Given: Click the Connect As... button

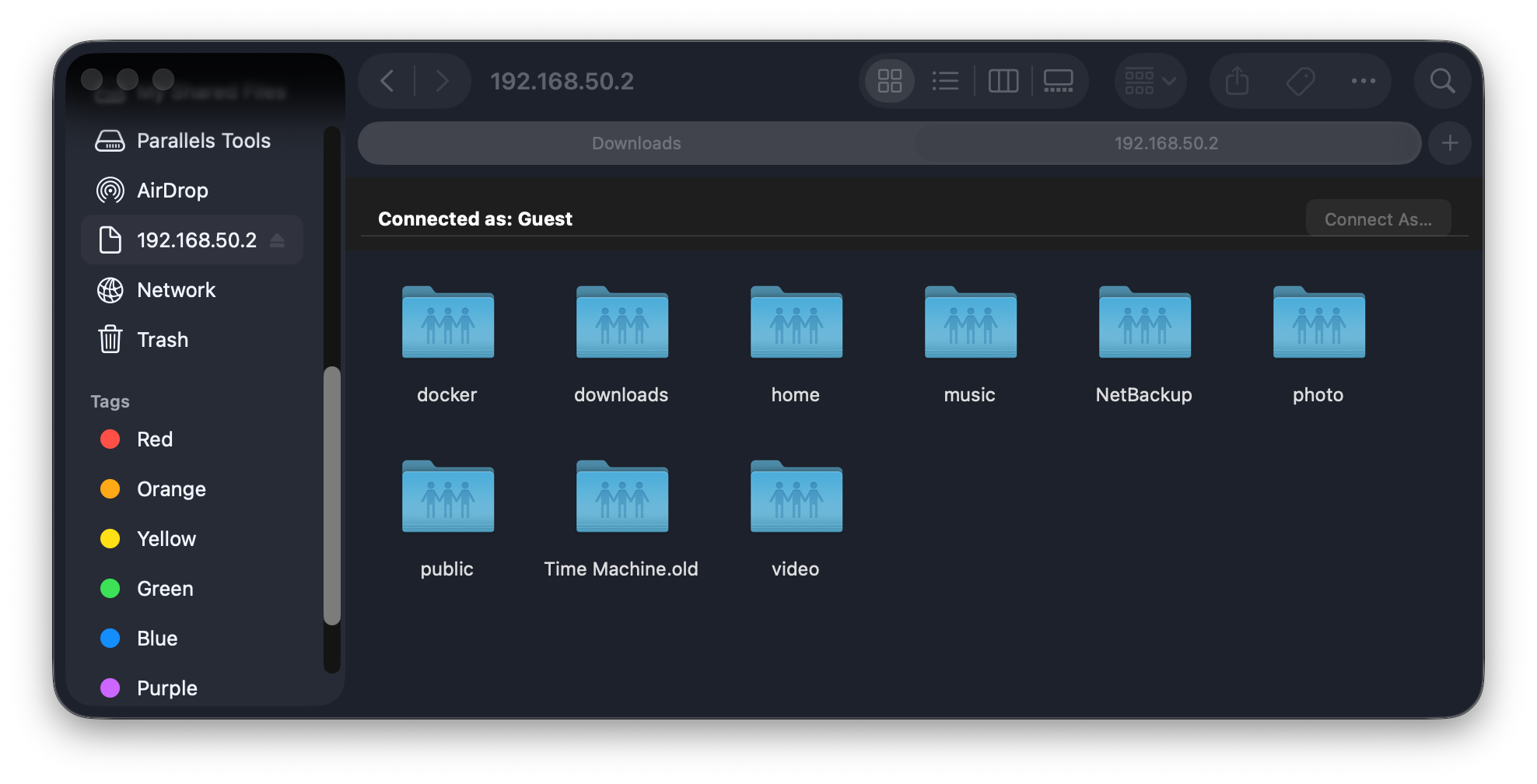Looking at the screenshot, I should 1378,219.
